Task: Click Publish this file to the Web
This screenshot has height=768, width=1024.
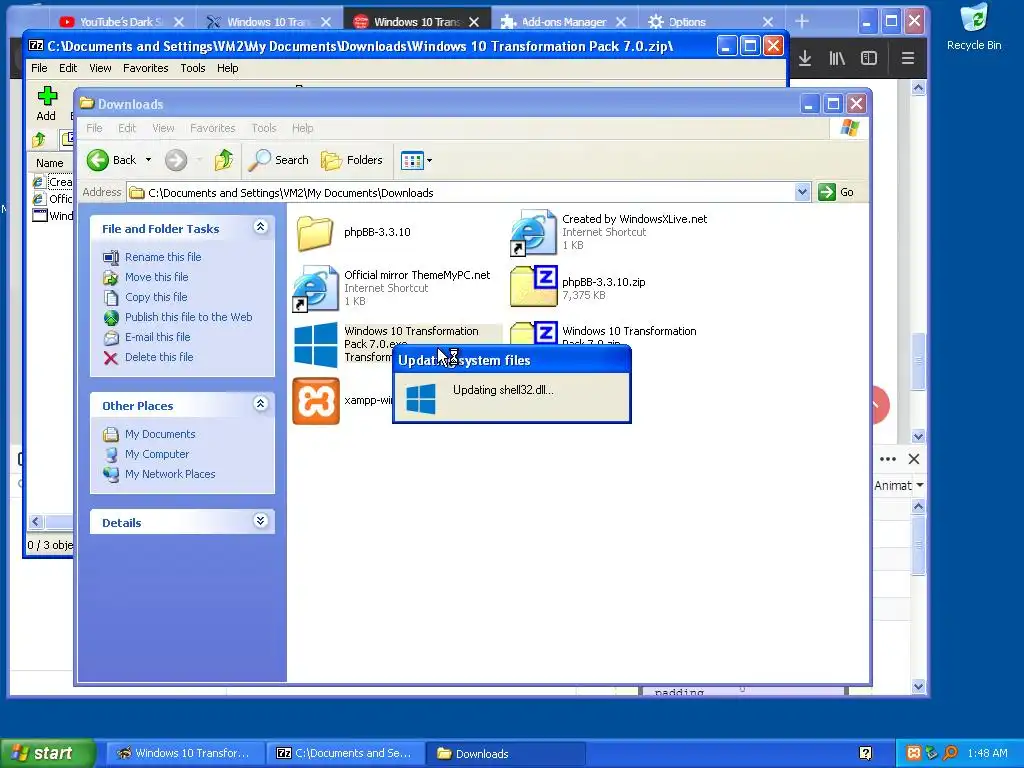Action: pos(188,317)
